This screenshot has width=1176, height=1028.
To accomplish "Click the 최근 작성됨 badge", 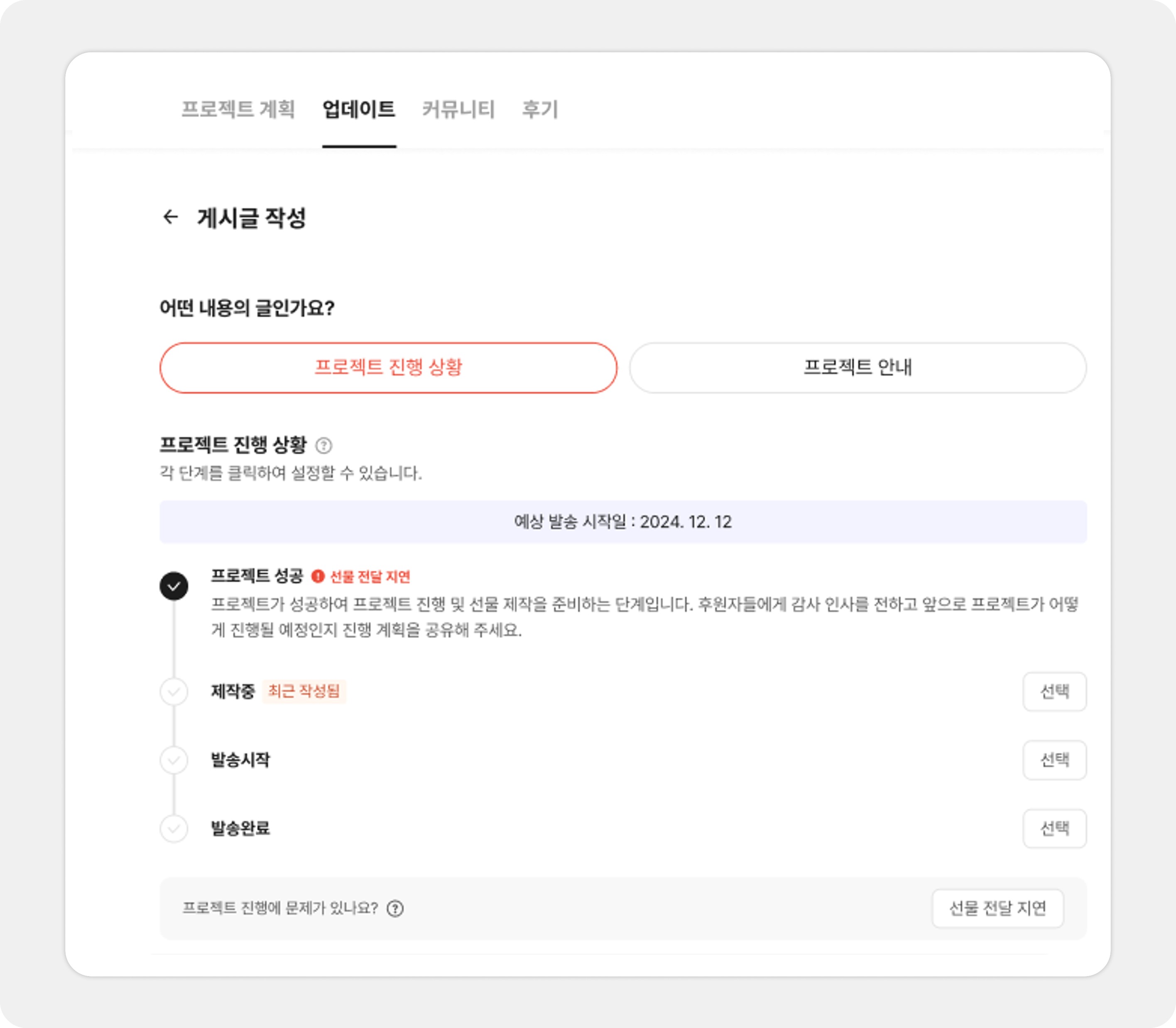I will (304, 691).
